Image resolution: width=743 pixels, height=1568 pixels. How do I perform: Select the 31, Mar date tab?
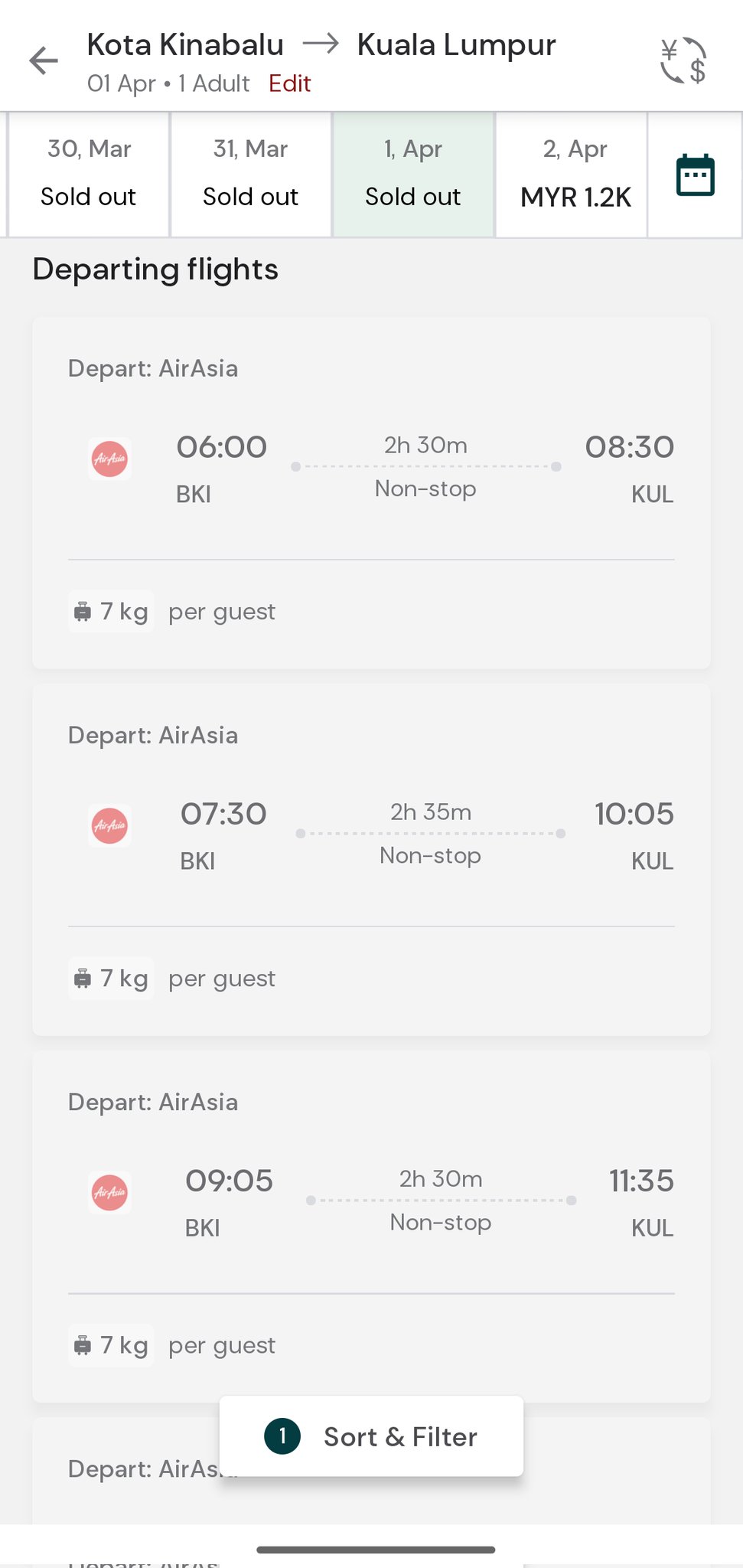pos(250,174)
